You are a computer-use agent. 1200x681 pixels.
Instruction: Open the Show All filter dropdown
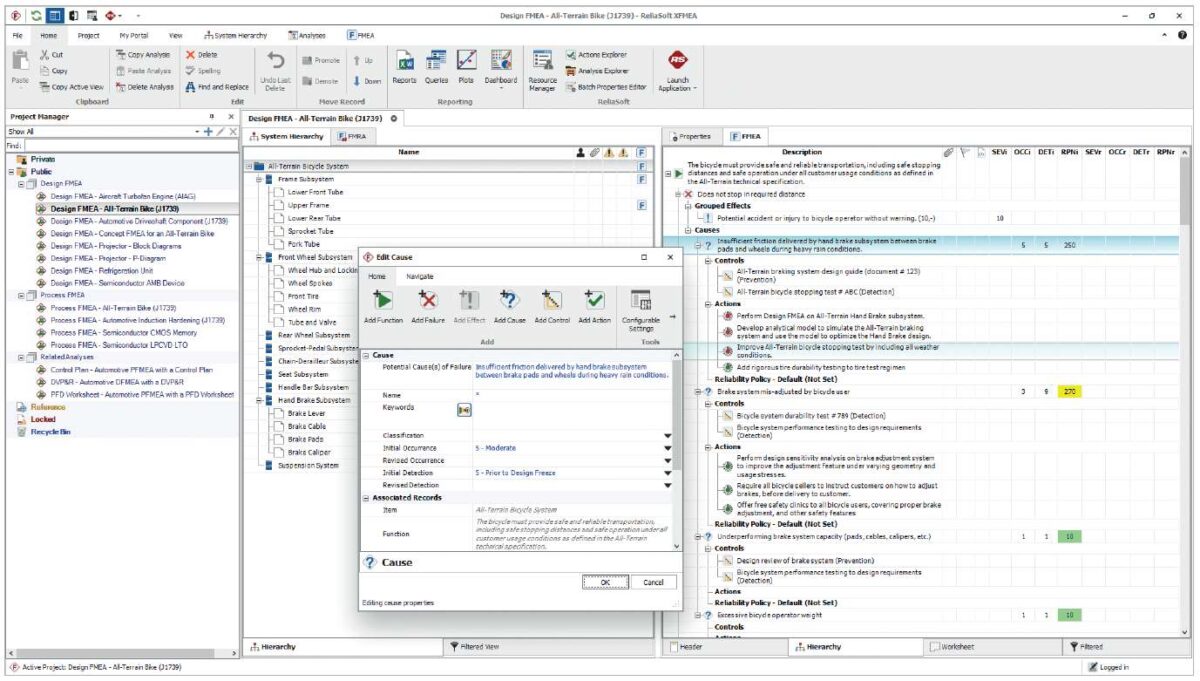(197, 131)
